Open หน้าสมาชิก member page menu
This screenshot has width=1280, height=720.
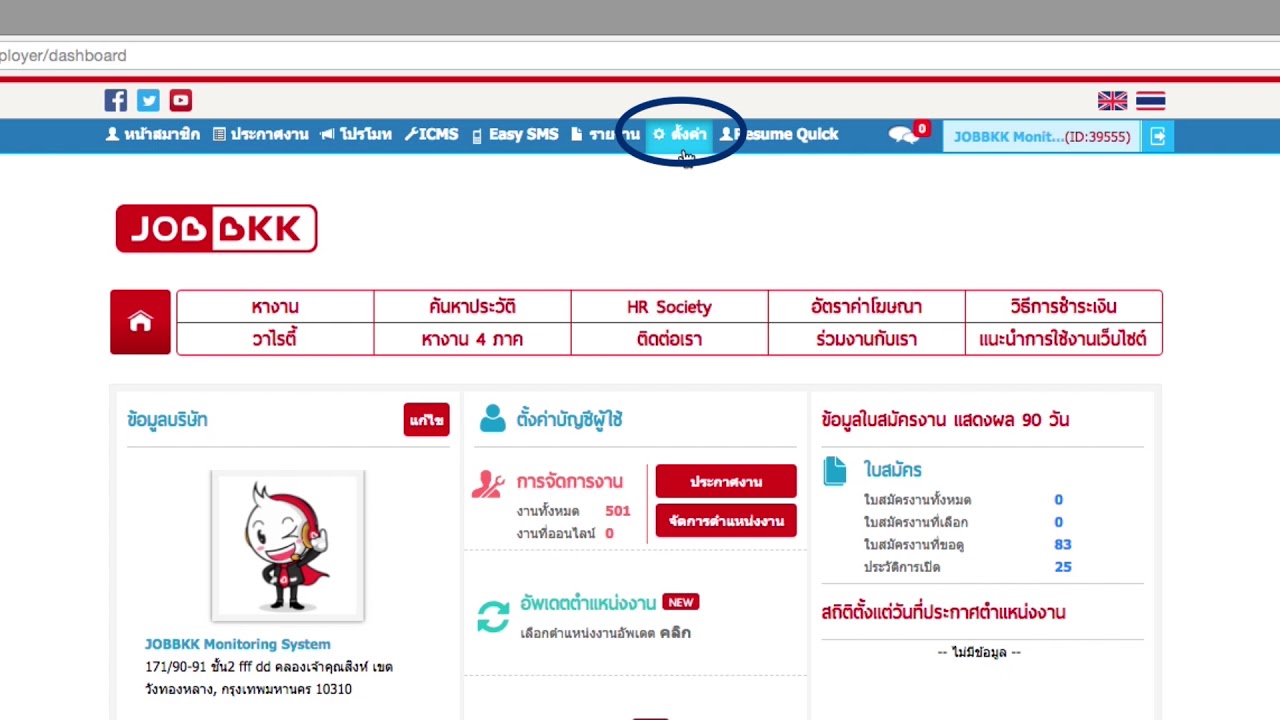[153, 134]
